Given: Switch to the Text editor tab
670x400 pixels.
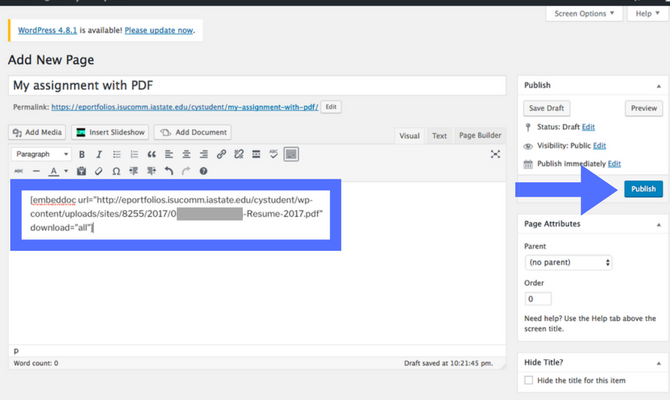Looking at the screenshot, I should coord(439,136).
